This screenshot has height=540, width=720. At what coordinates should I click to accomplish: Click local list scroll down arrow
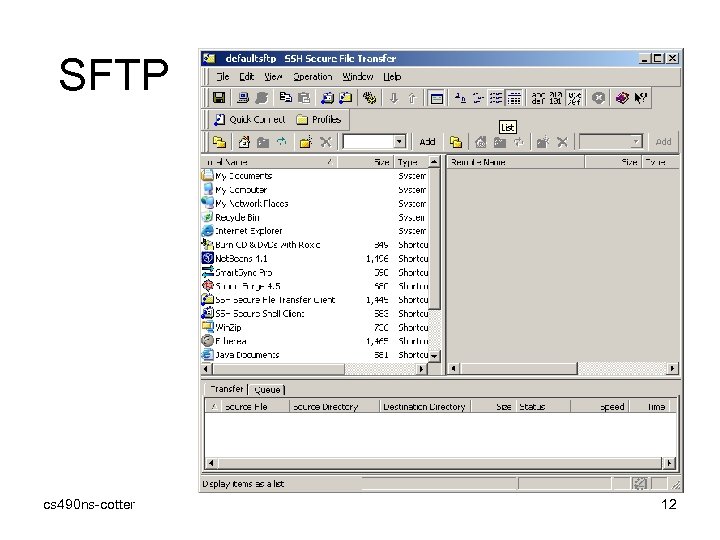tap(434, 356)
